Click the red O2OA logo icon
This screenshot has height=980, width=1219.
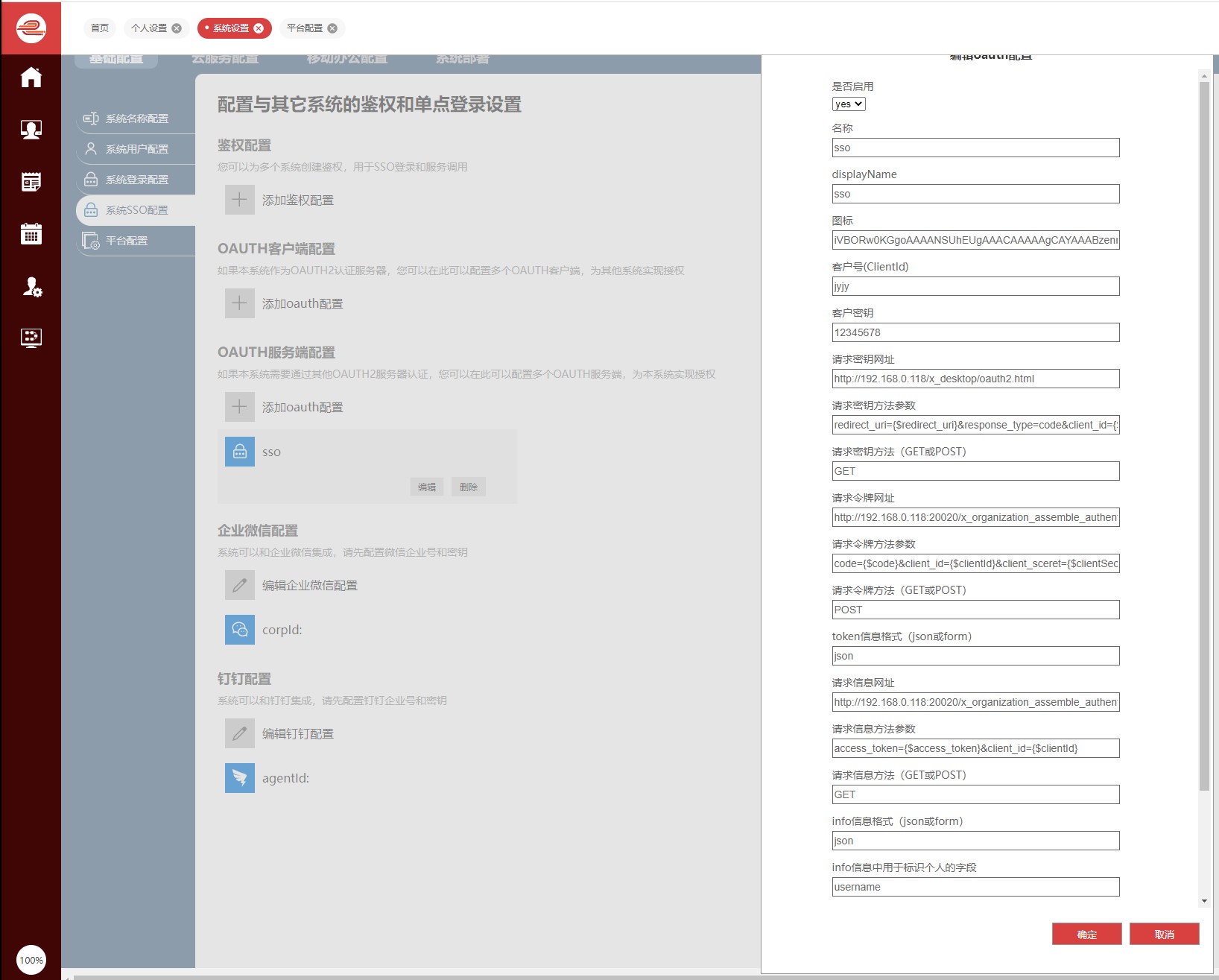tap(31, 28)
